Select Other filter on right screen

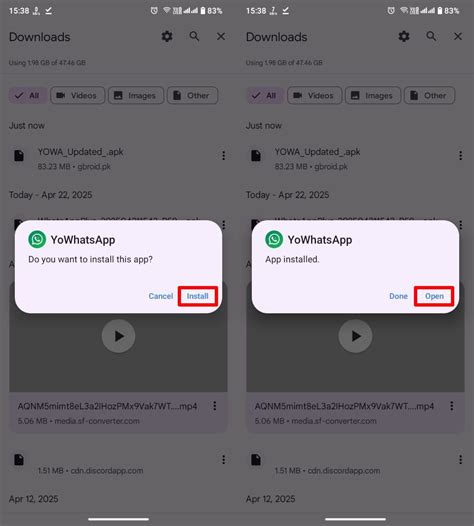pos(429,96)
